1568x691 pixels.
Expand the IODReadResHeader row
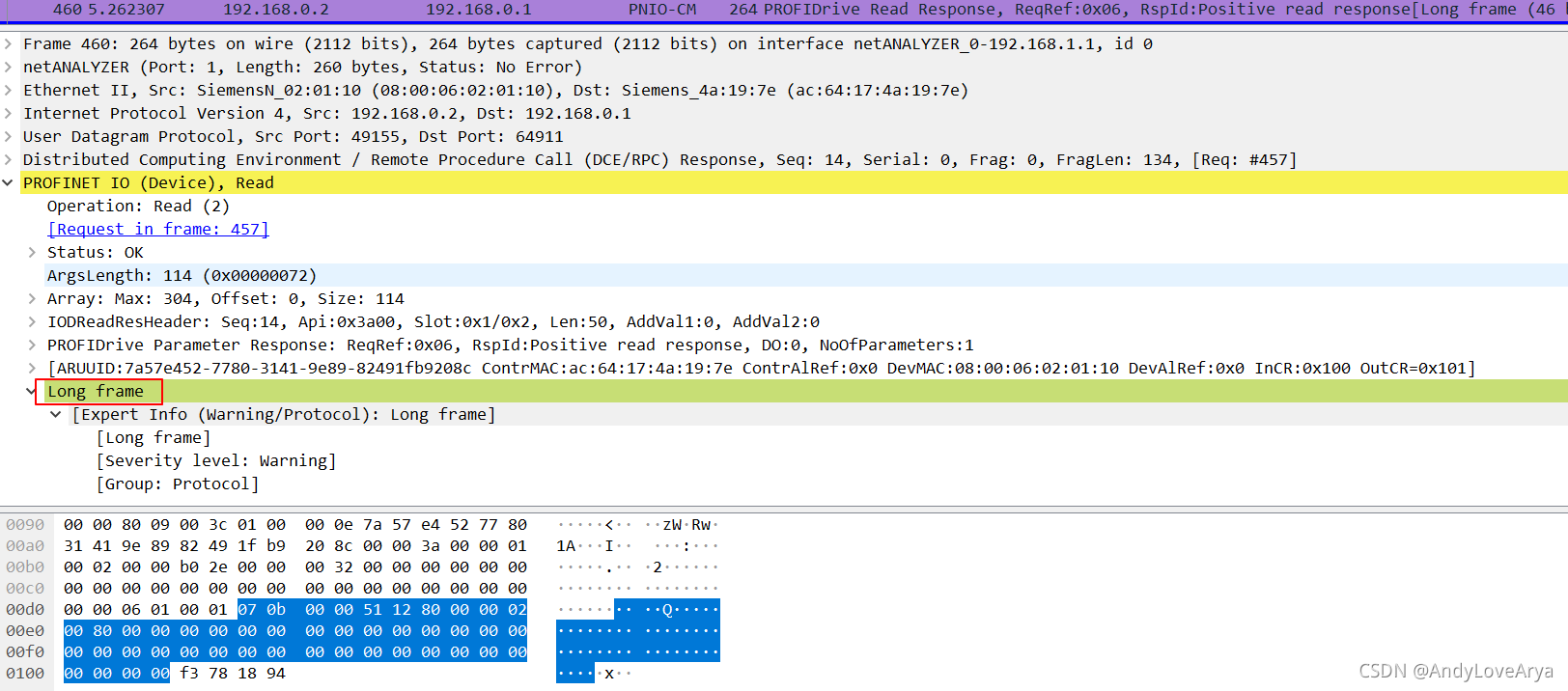point(32,322)
